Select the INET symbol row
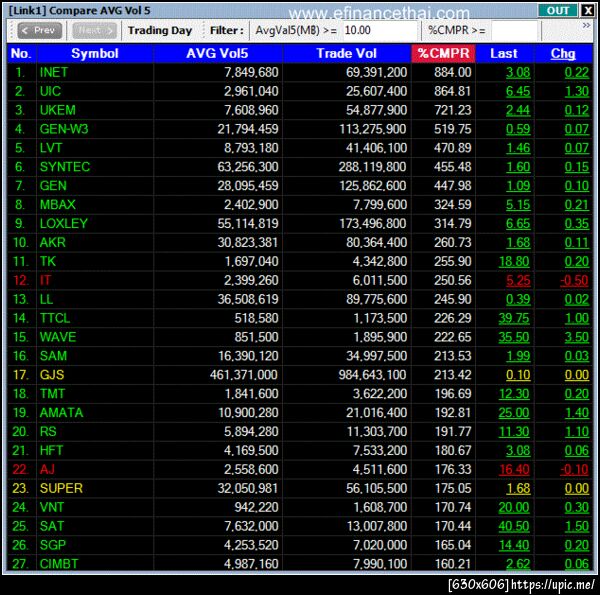The height and width of the screenshot is (595, 600). tap(300, 72)
